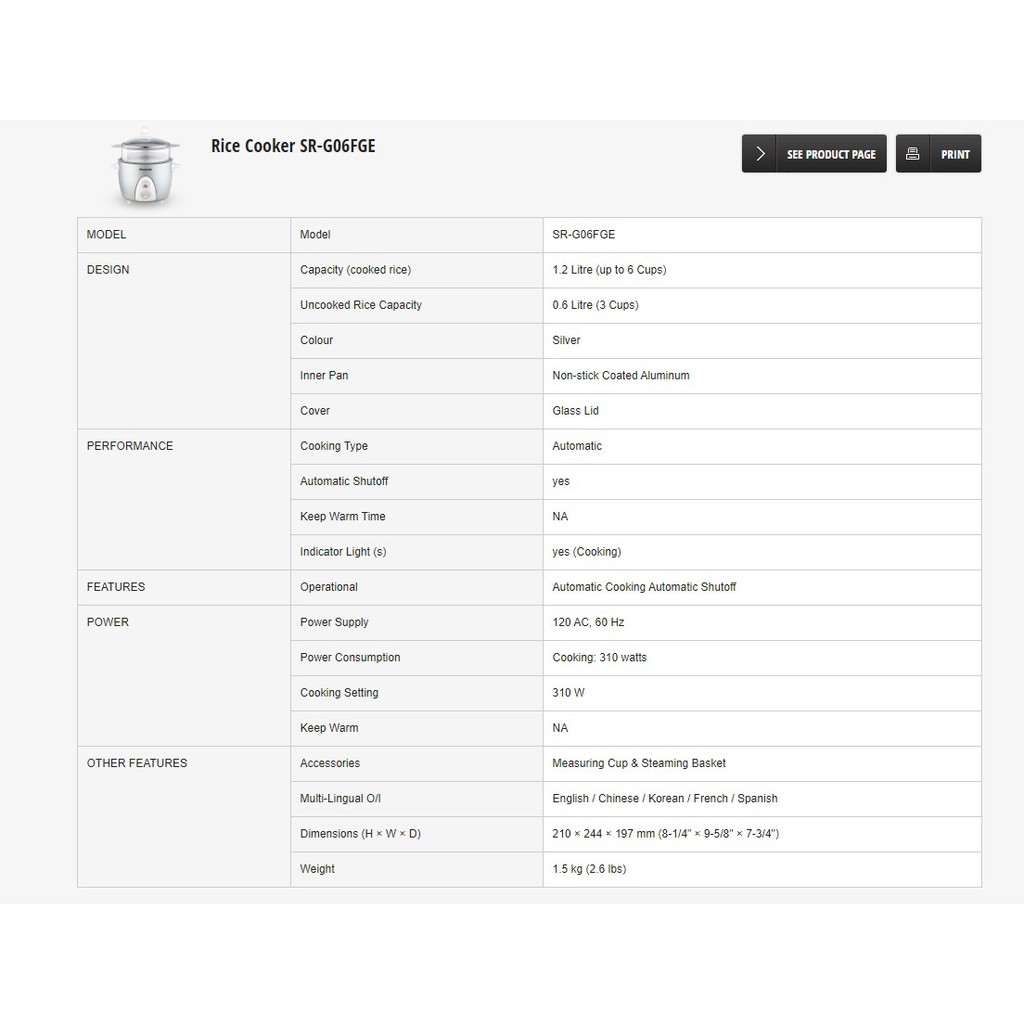The width and height of the screenshot is (1024, 1024).
Task: Select the 1.5 kg (2.6 lbs) weight value
Action: 589,869
